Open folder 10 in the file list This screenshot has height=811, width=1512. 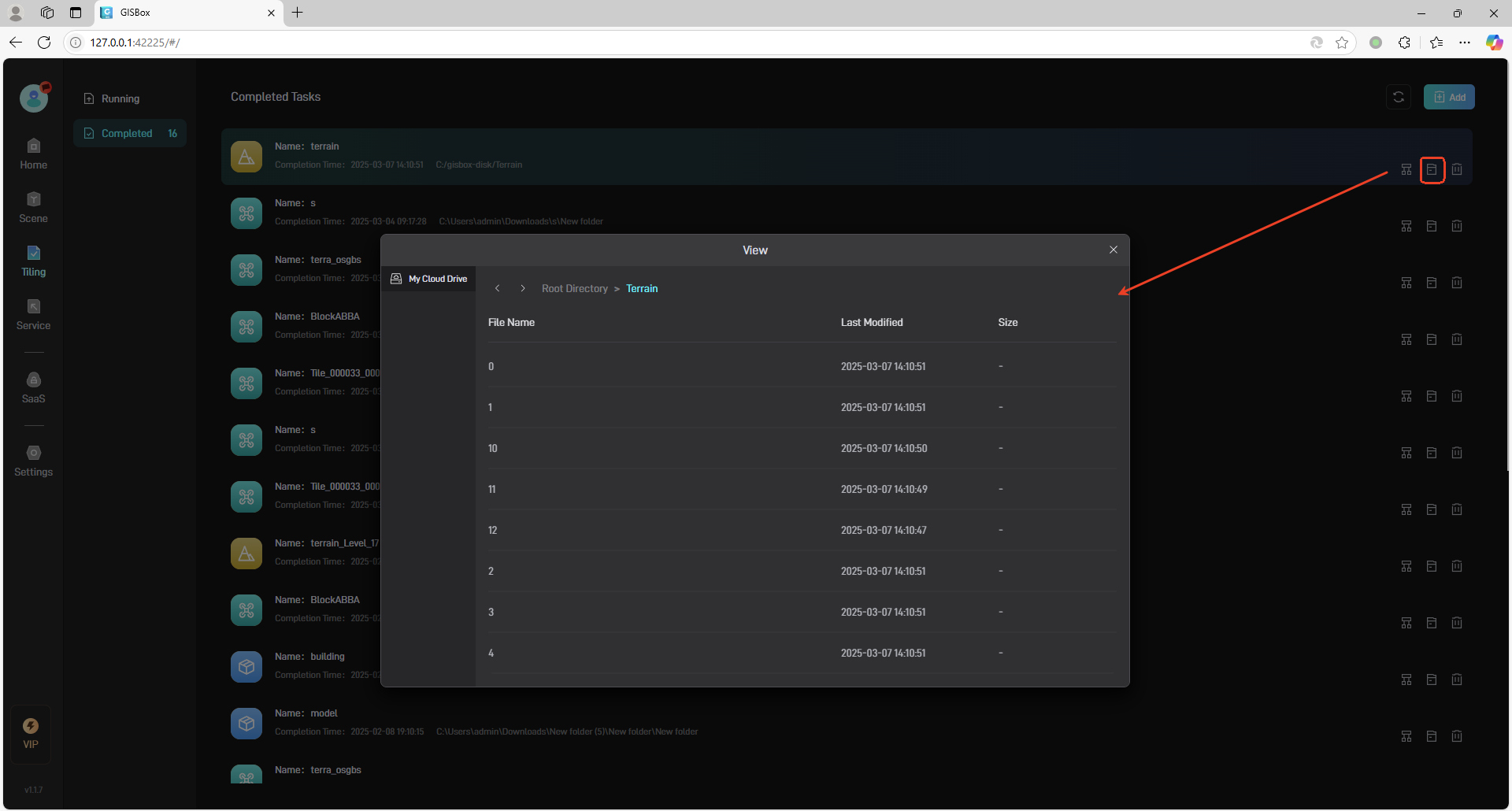(493, 448)
